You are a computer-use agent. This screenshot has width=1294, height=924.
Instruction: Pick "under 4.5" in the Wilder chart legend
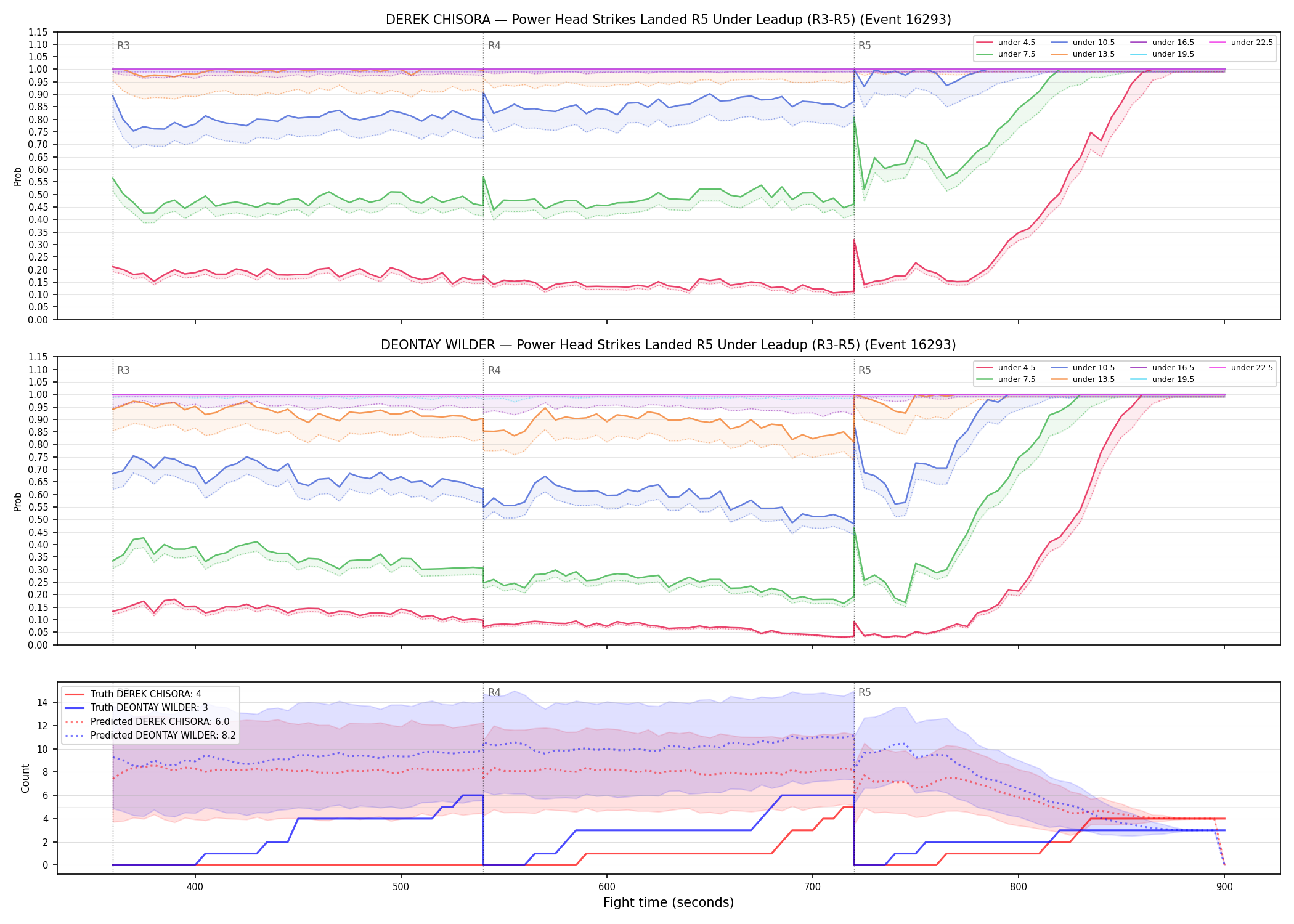(1006, 368)
